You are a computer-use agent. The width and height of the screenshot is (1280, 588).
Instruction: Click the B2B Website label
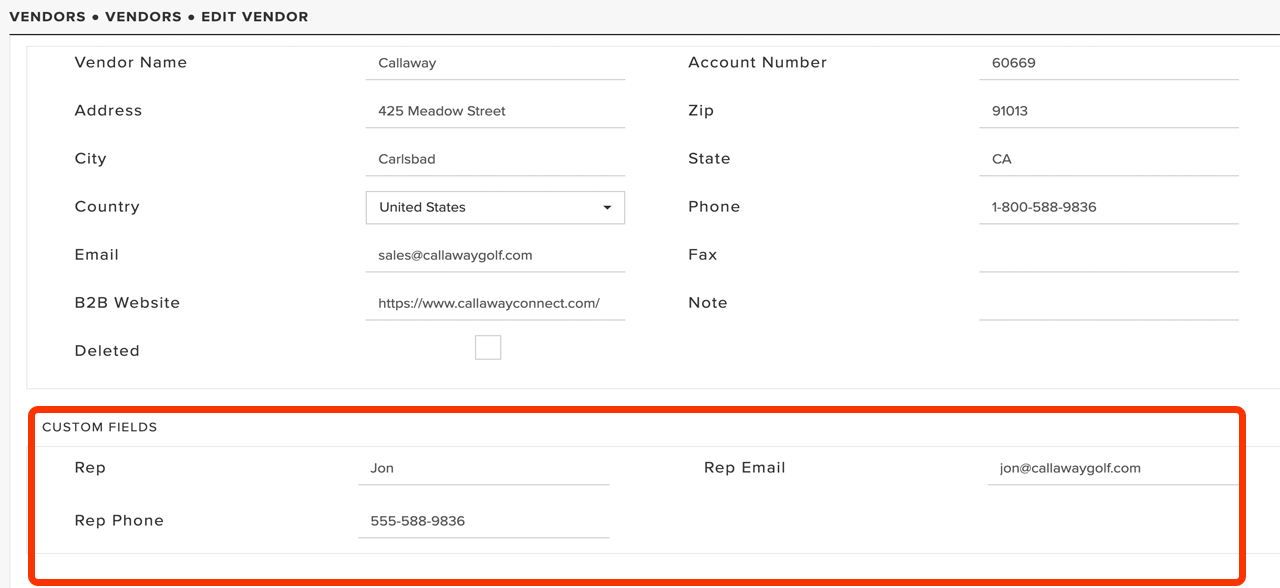point(127,302)
